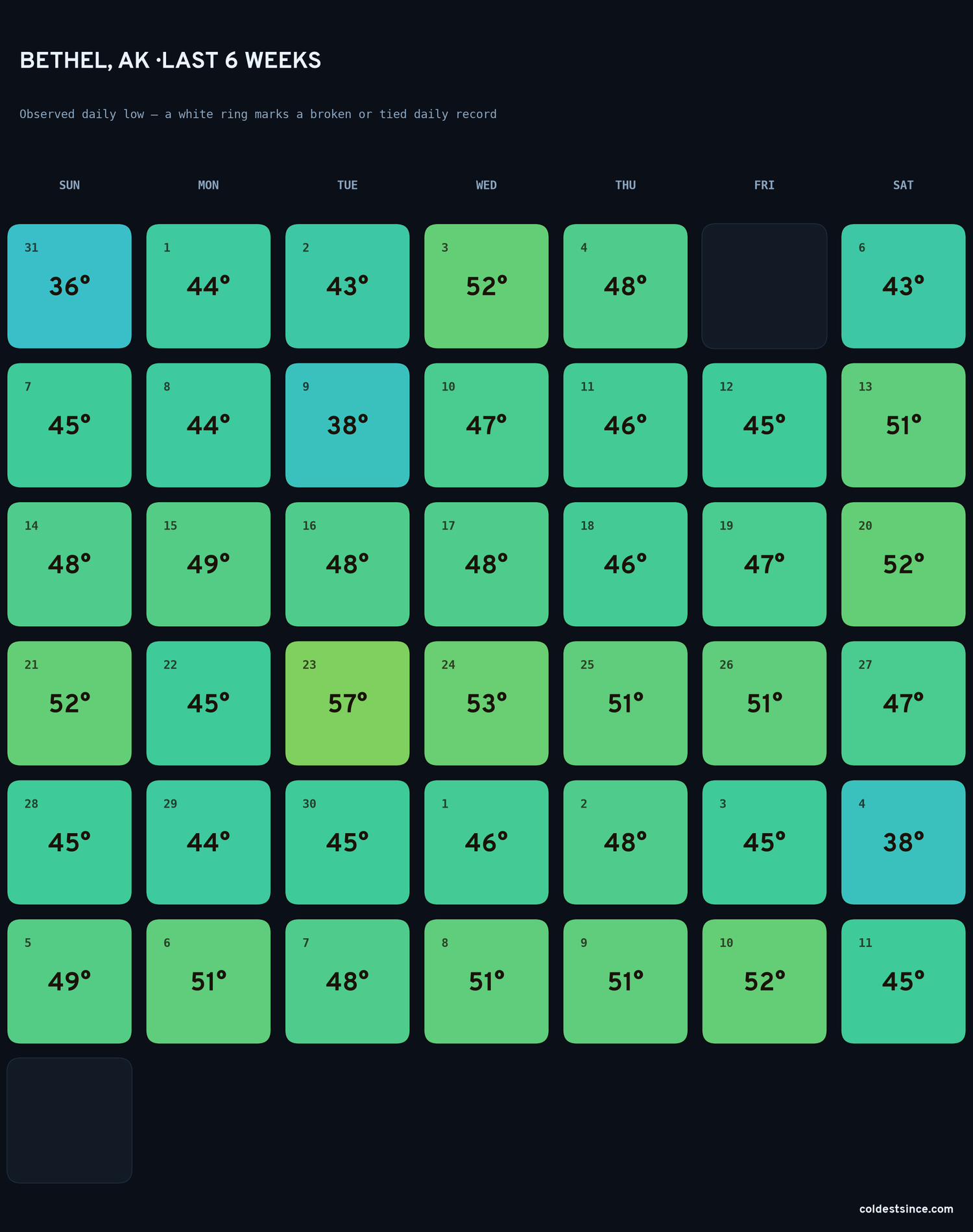The width and height of the screenshot is (973, 1232).
Task: Click the empty Friday tile in first row
Action: [764, 286]
